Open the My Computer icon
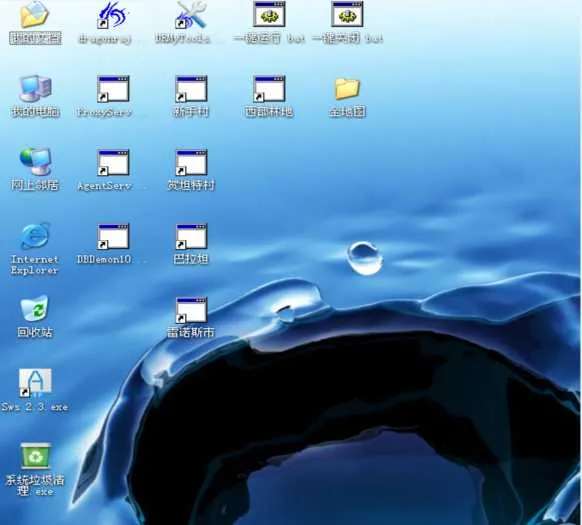This screenshot has width=582, height=525. [35, 89]
